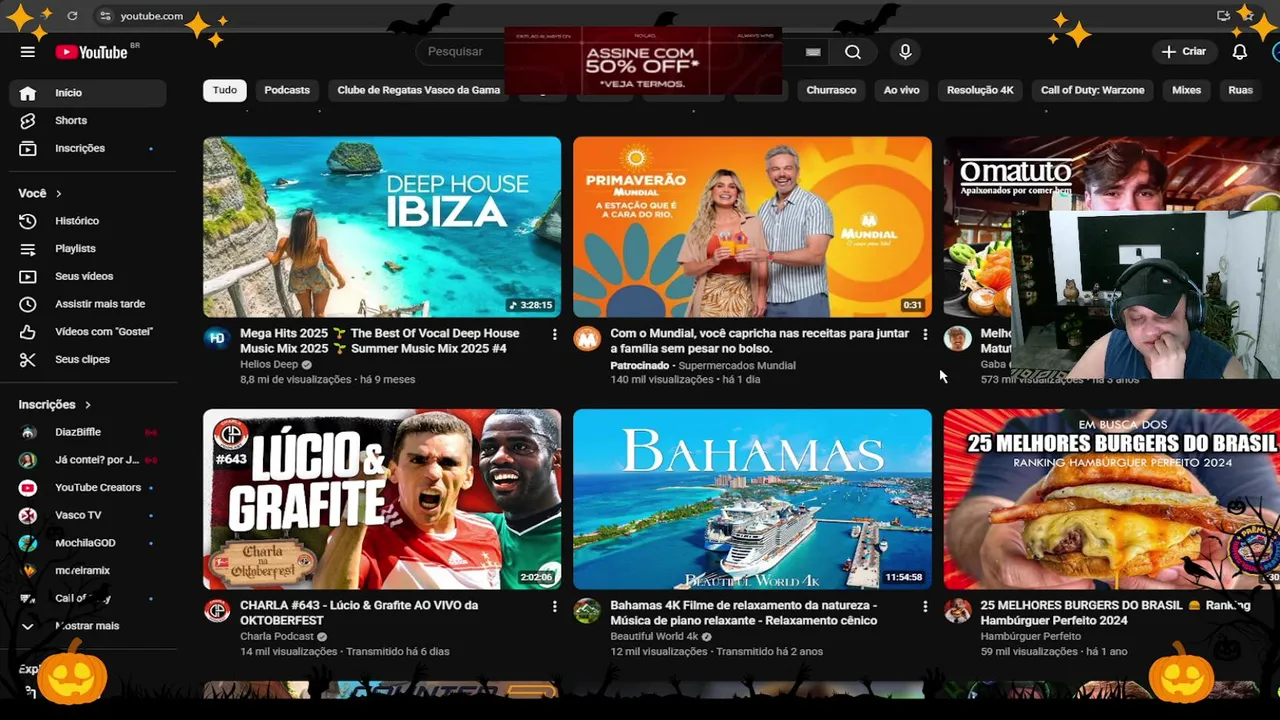Screen dimensions: 1280x720
Task: Play Primaverão Mundial ad thumbnail
Action: point(752,227)
